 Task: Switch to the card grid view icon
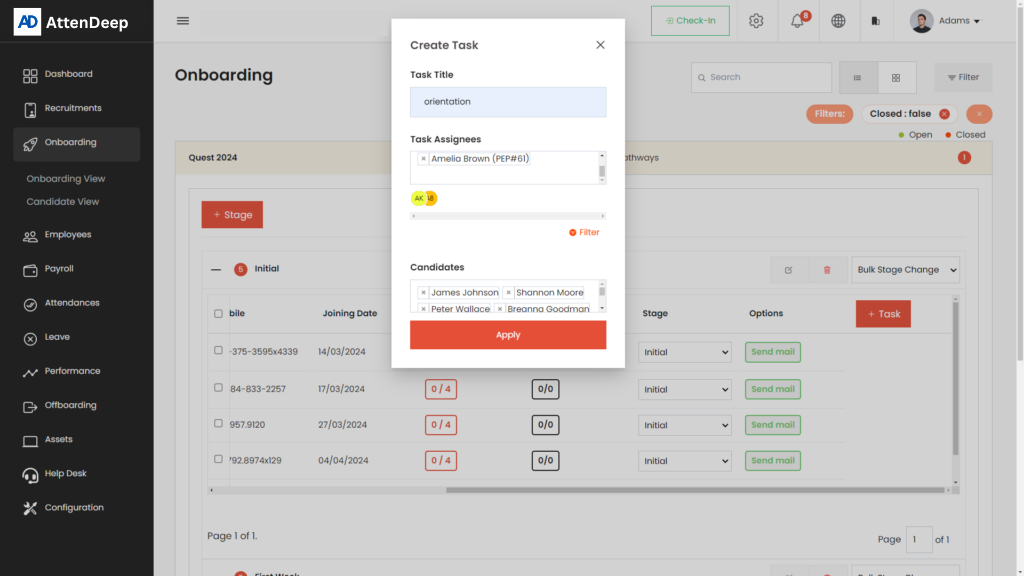click(896, 78)
